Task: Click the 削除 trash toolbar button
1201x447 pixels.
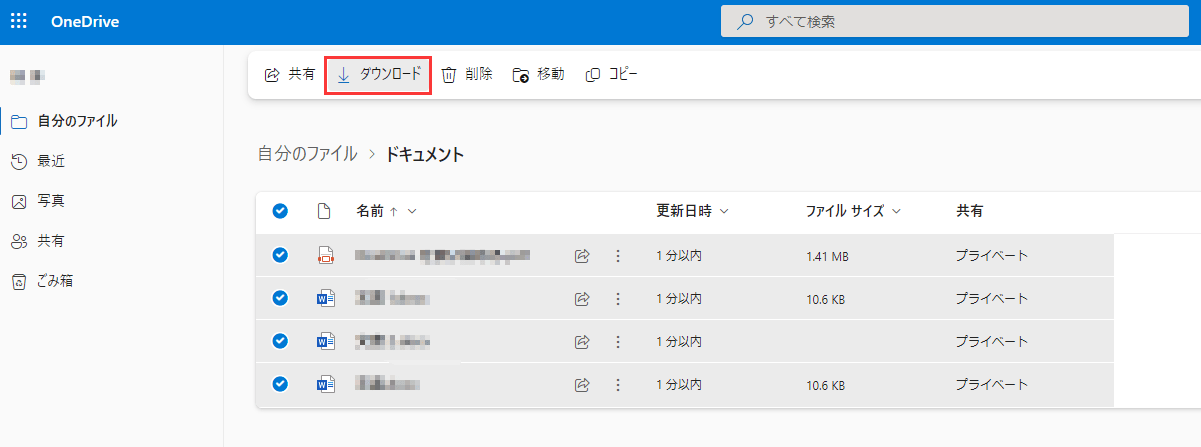Action: (467, 75)
